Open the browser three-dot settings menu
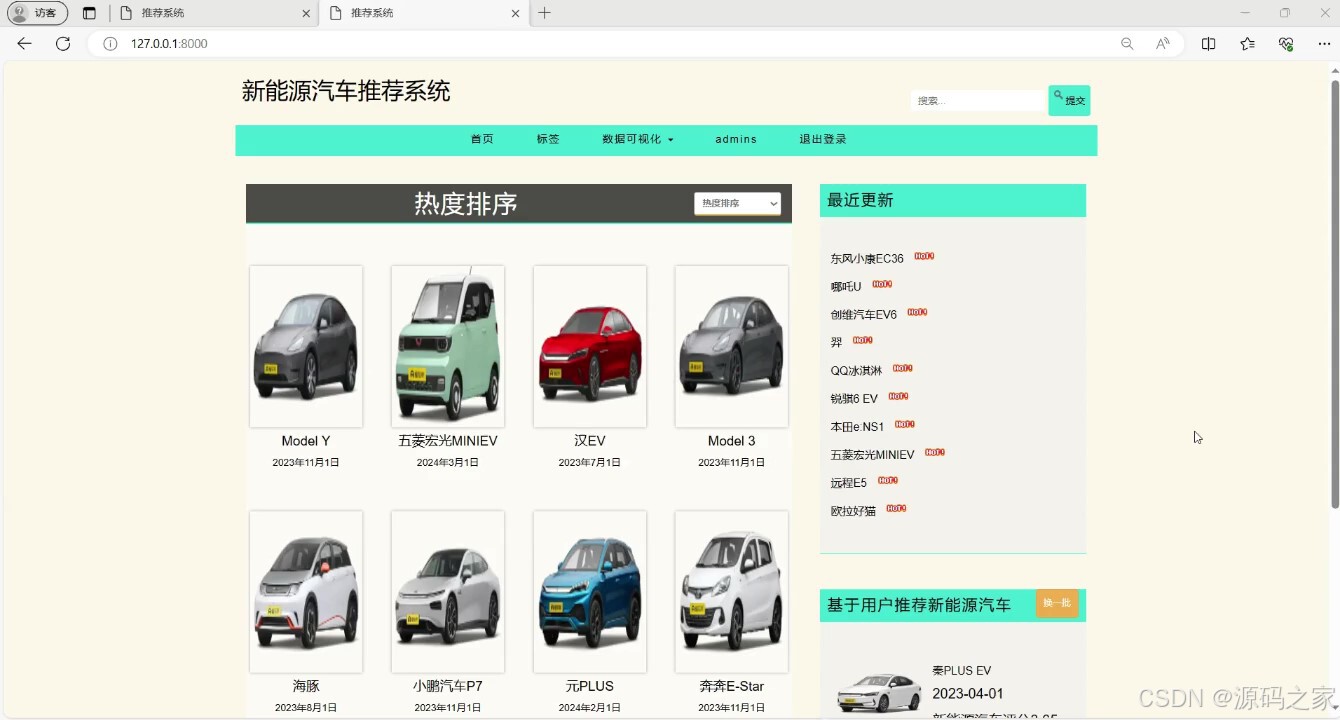Screen dimensions: 1340x720 (x=1324, y=44)
